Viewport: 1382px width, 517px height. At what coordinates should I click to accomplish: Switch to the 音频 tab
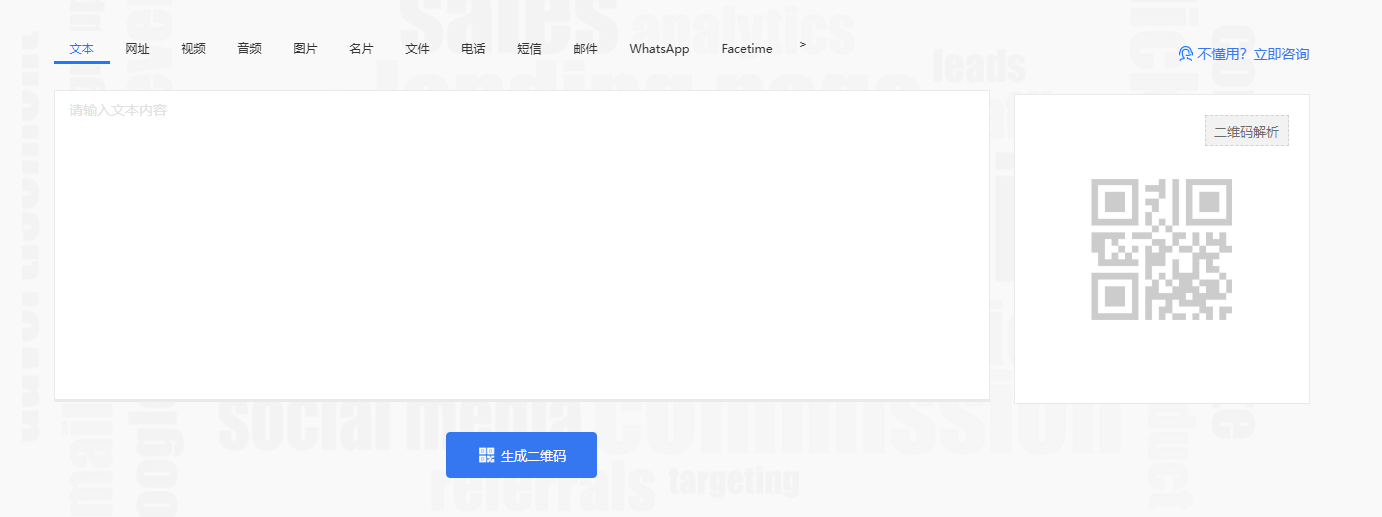[x=250, y=49]
